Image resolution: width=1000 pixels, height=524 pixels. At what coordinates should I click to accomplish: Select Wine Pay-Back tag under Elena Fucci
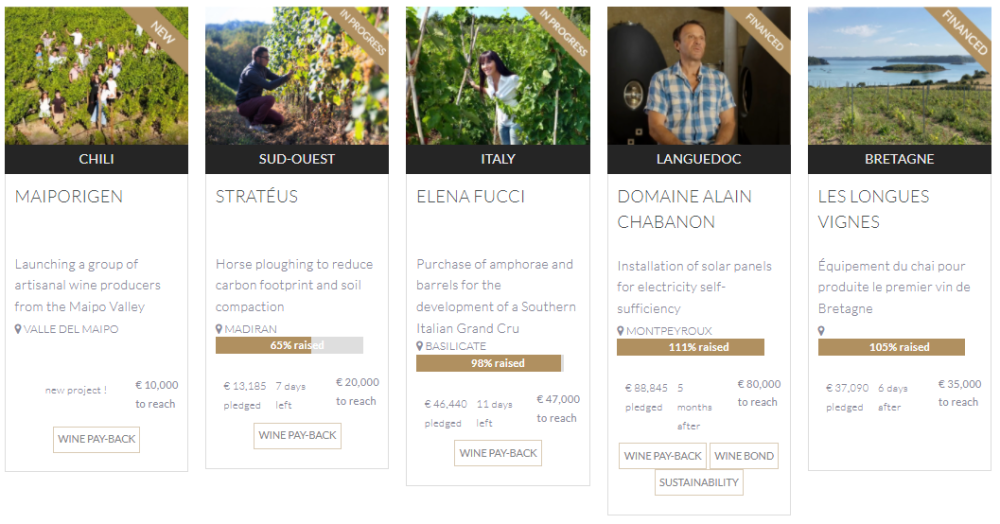[498, 453]
